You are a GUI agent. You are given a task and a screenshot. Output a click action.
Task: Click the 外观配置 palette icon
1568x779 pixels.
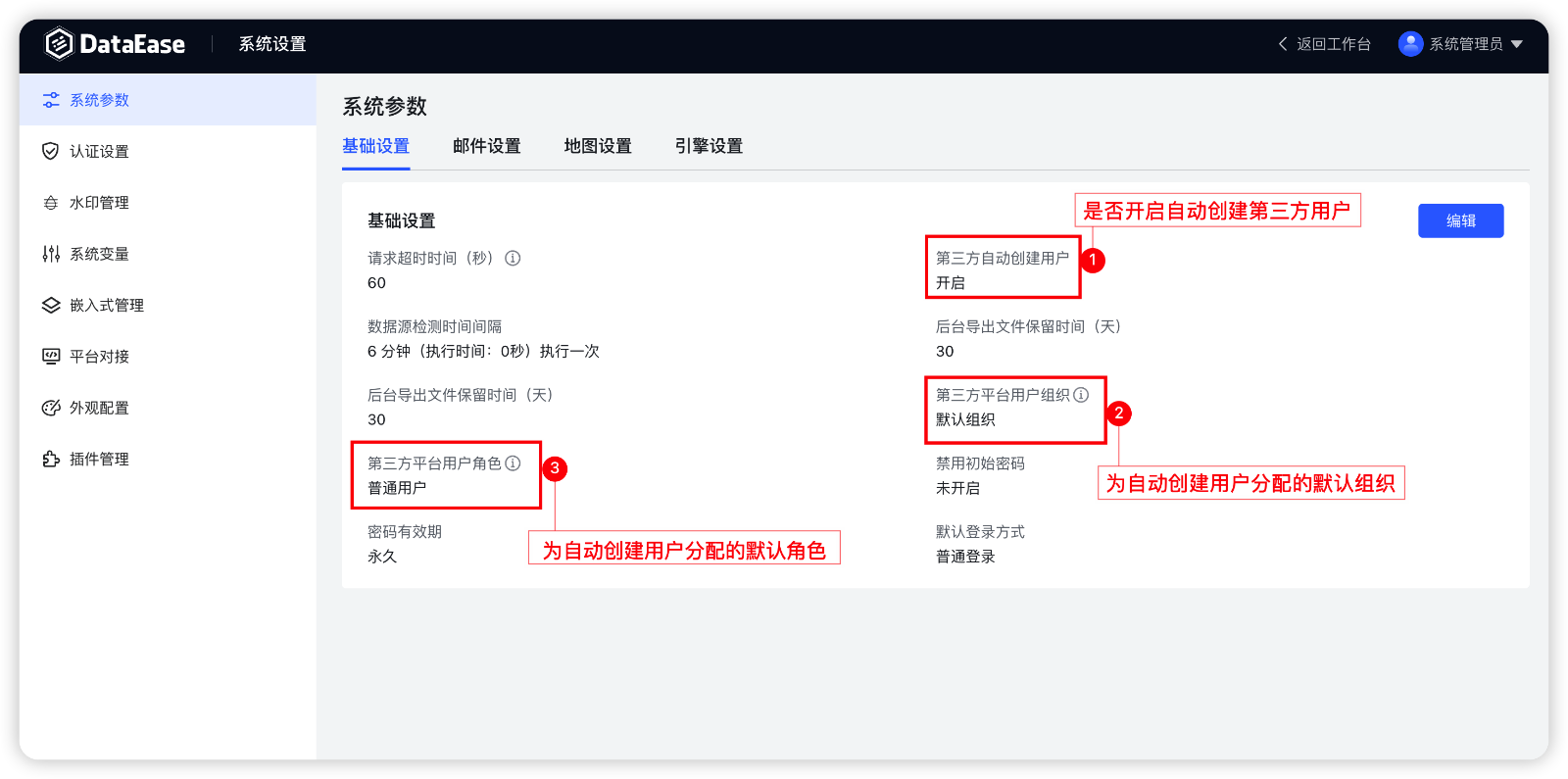(51, 408)
